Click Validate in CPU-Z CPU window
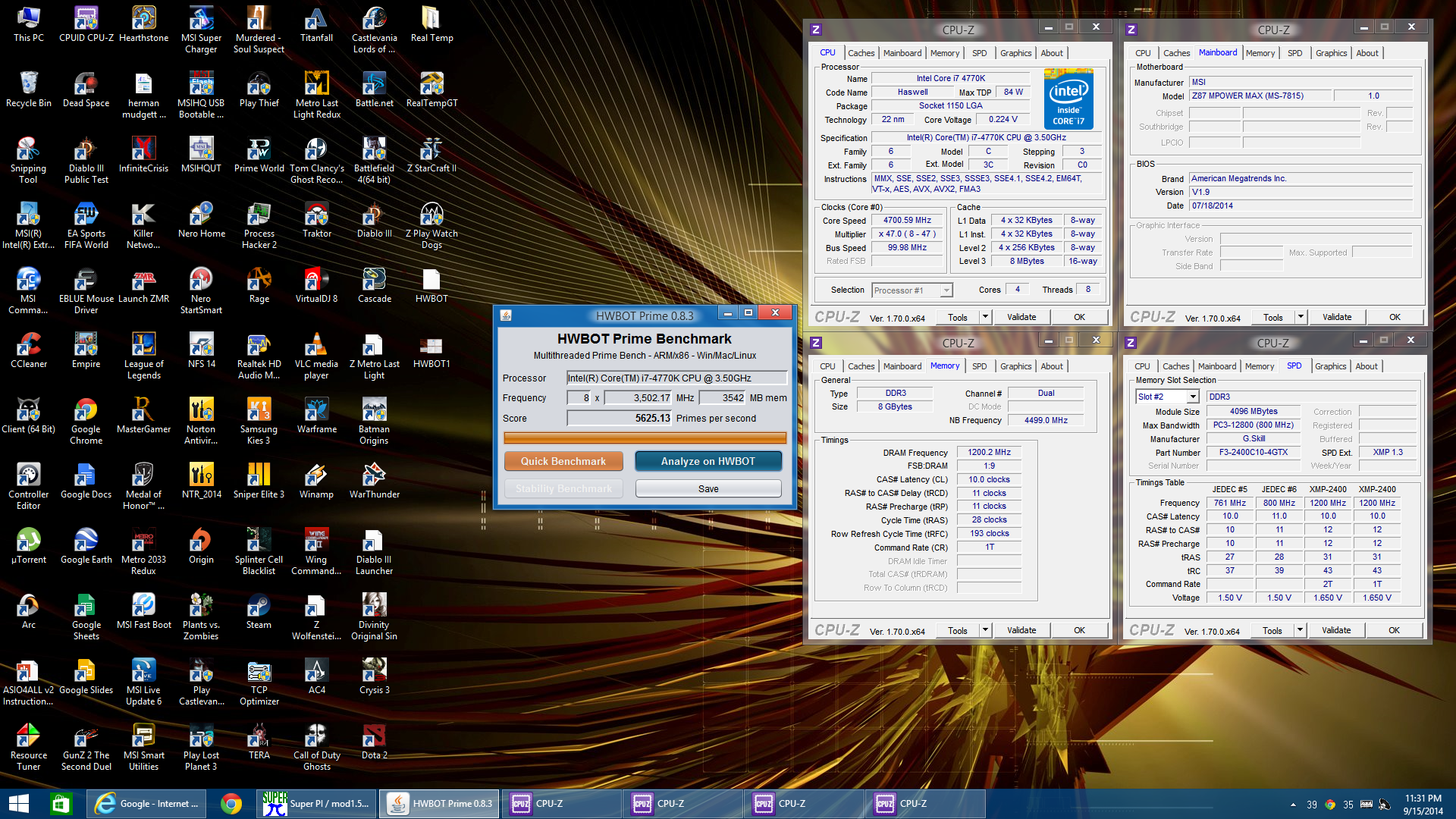This screenshot has height=819, width=1456. click(1021, 317)
